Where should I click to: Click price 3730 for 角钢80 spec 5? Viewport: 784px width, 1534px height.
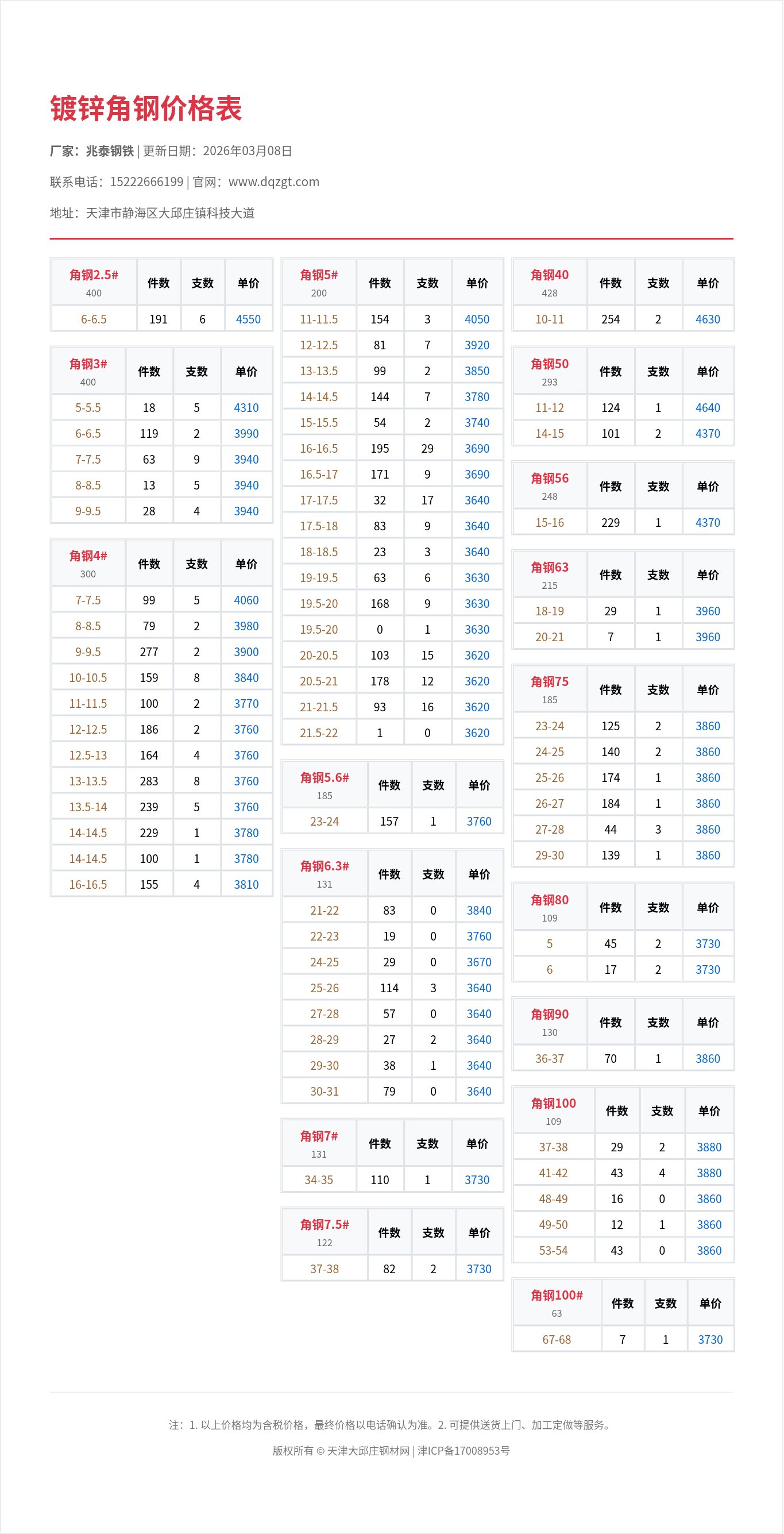pyautogui.click(x=708, y=944)
